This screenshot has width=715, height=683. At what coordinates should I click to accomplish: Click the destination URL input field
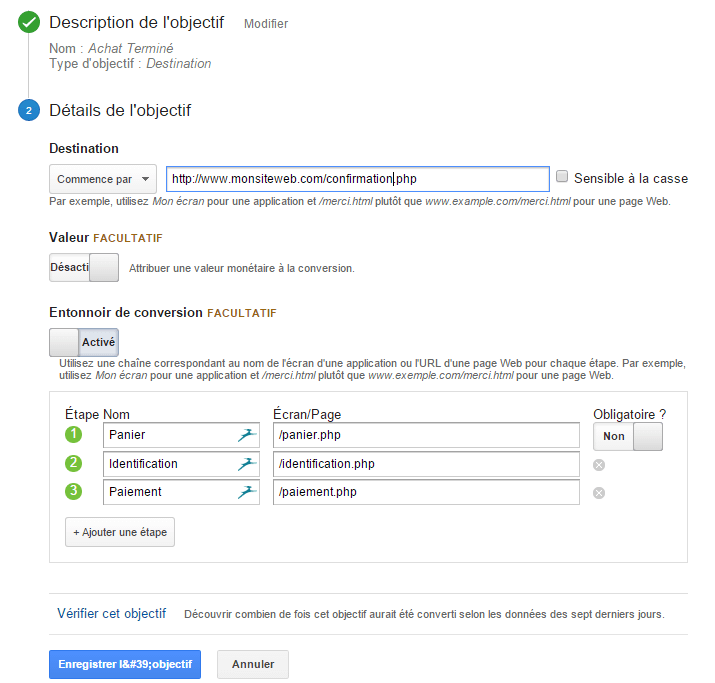[x=357, y=179]
